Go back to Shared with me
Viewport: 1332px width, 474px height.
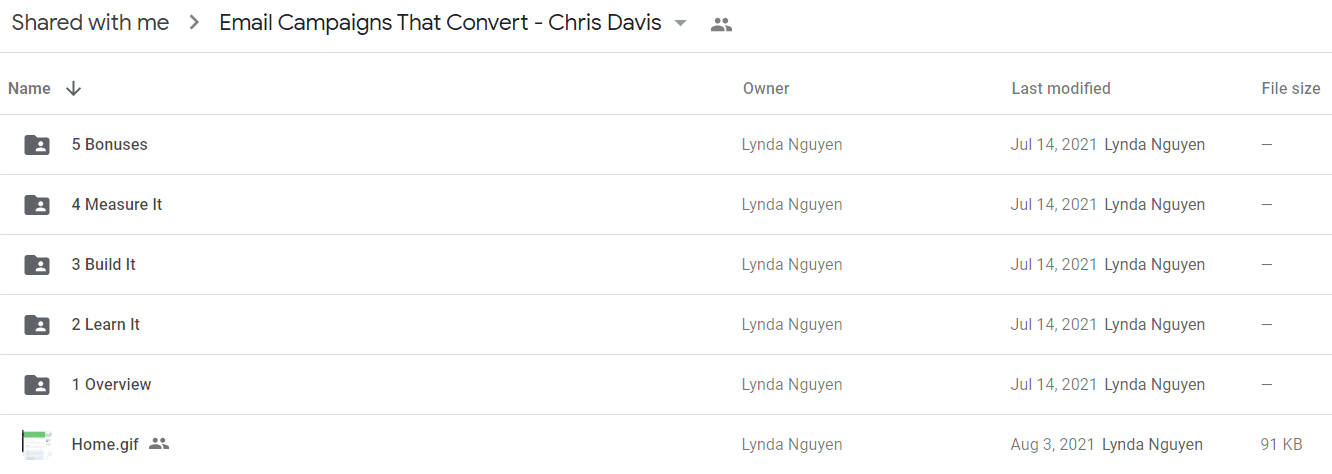tap(90, 23)
